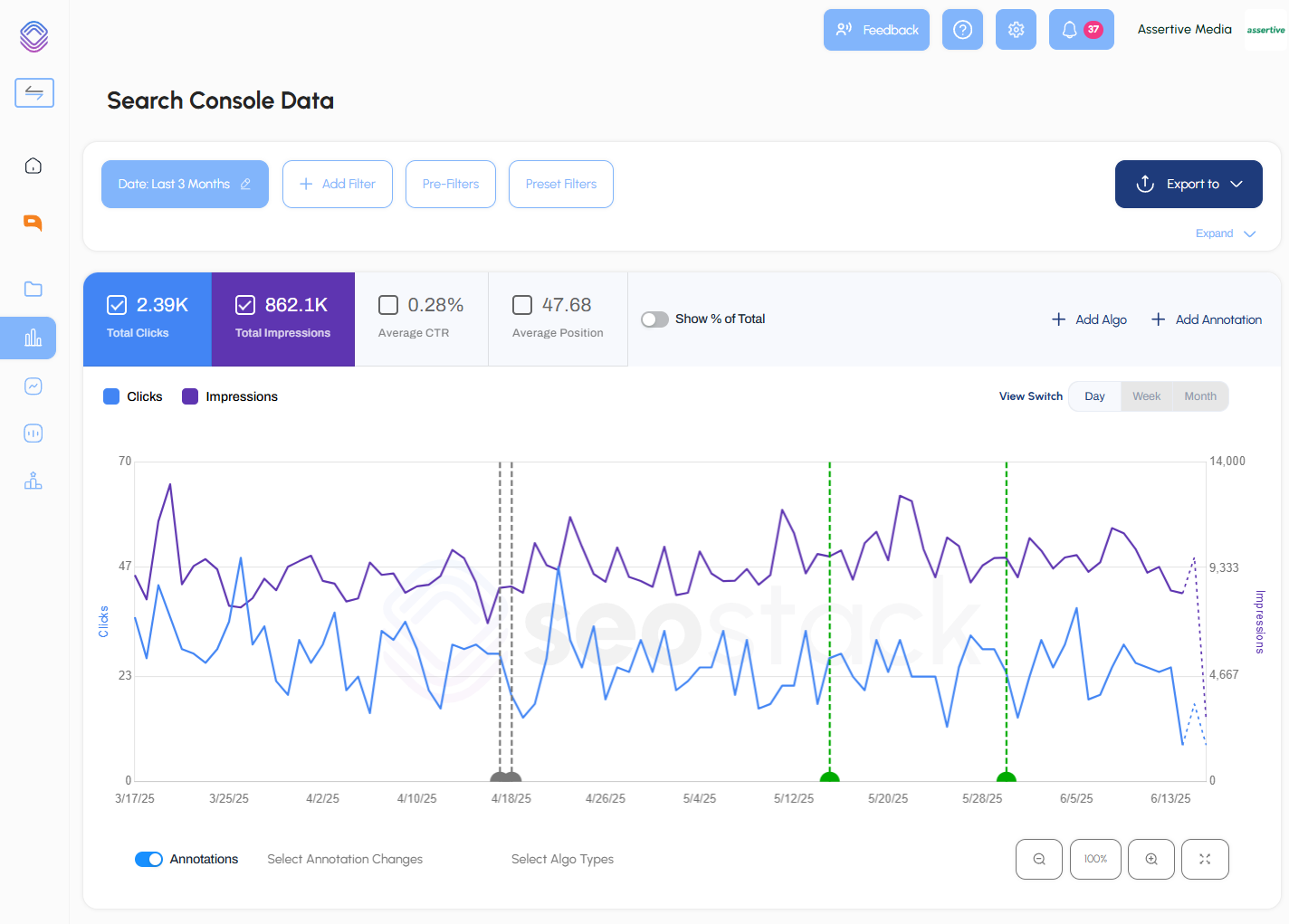Open the settings gear icon
Viewport: 1289px width, 924px height.
coord(1016,30)
